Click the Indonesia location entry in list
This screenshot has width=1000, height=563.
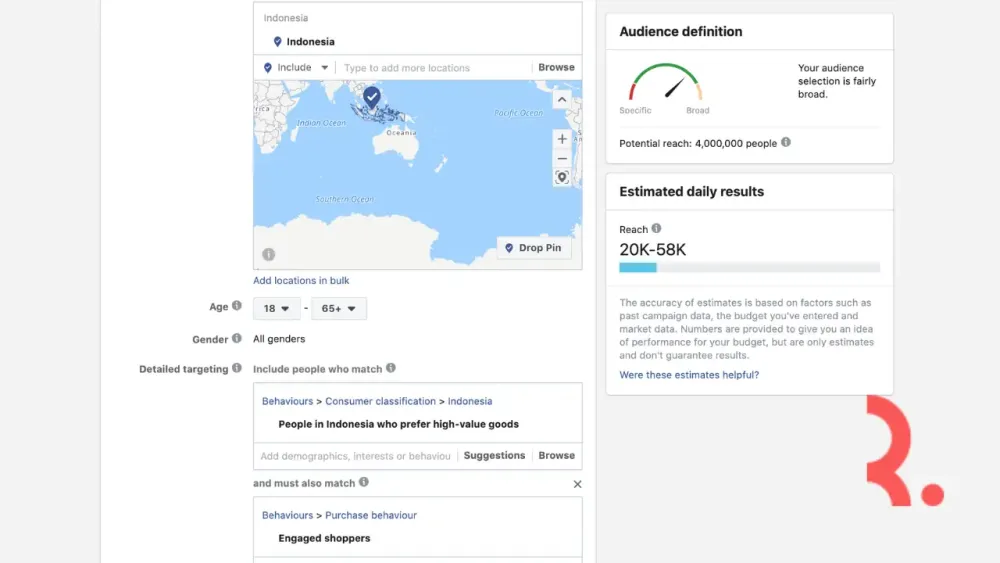point(310,41)
